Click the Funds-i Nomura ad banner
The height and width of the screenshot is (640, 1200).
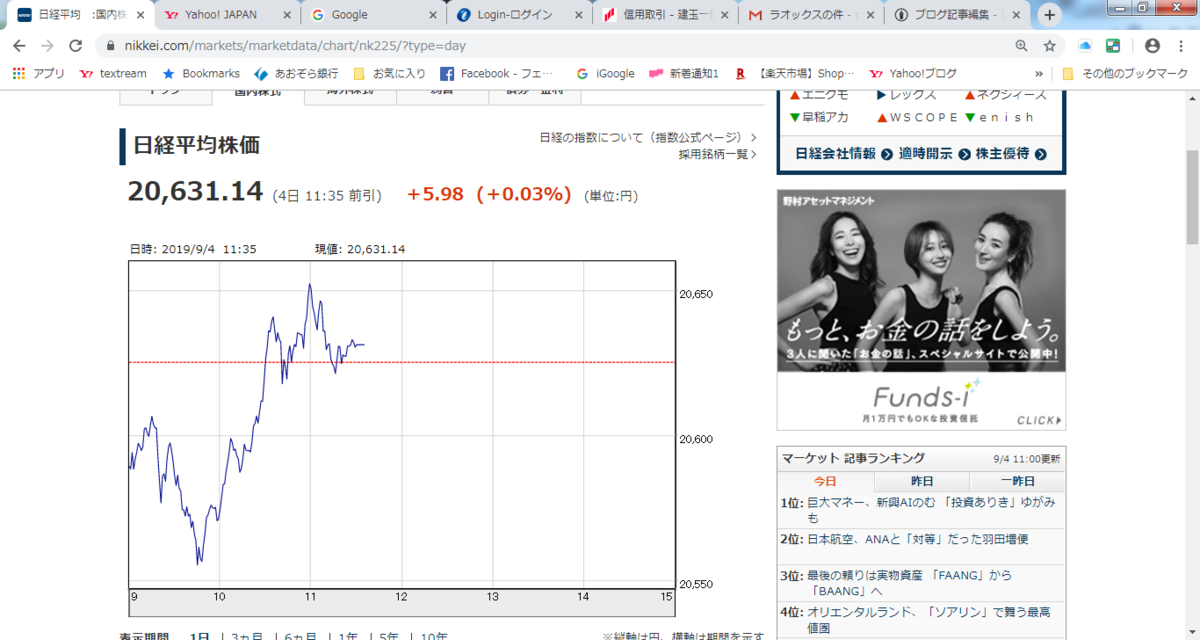coord(921,310)
